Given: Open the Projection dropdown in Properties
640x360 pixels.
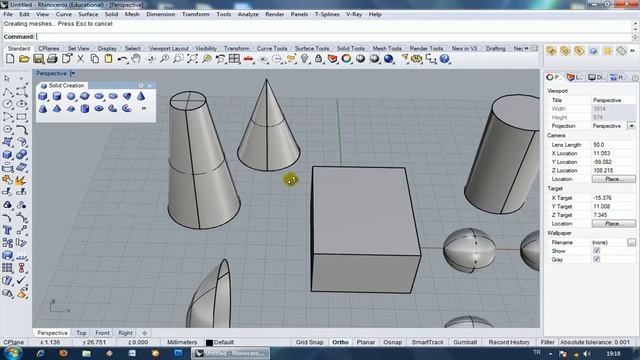Looking at the screenshot, I should [631, 126].
